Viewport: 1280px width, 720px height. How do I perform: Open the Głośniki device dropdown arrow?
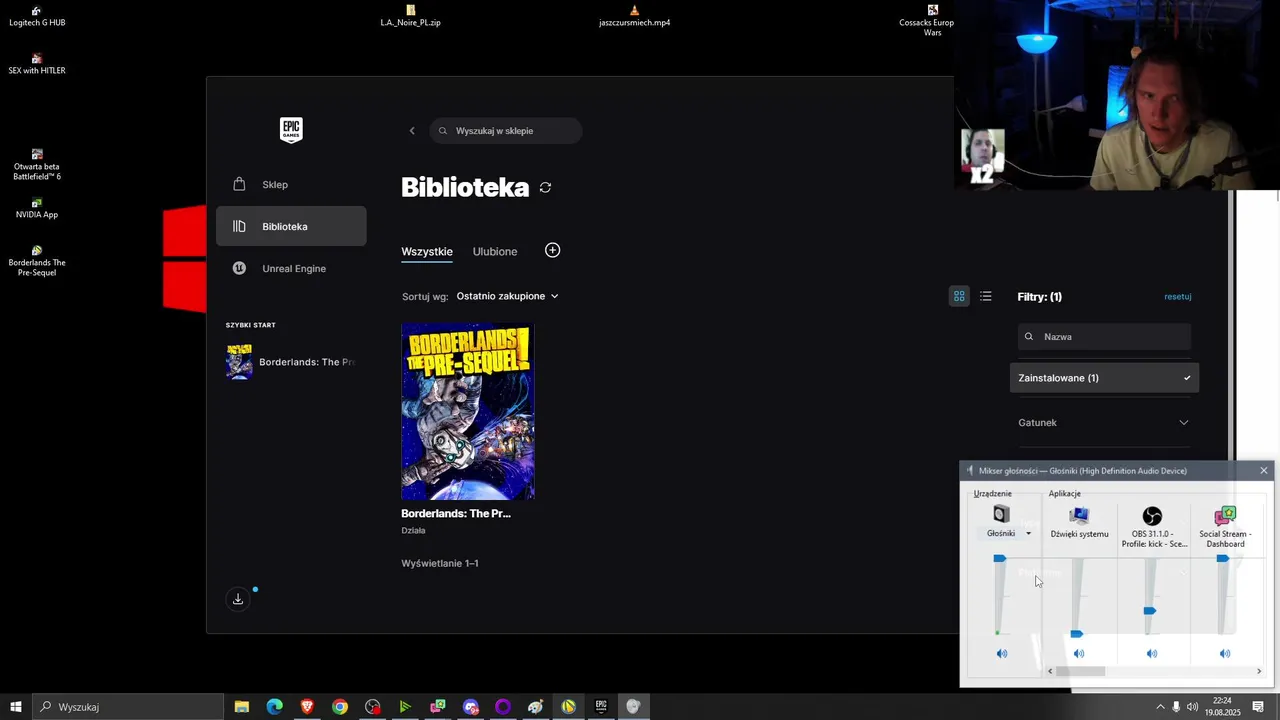pyautogui.click(x=1028, y=534)
